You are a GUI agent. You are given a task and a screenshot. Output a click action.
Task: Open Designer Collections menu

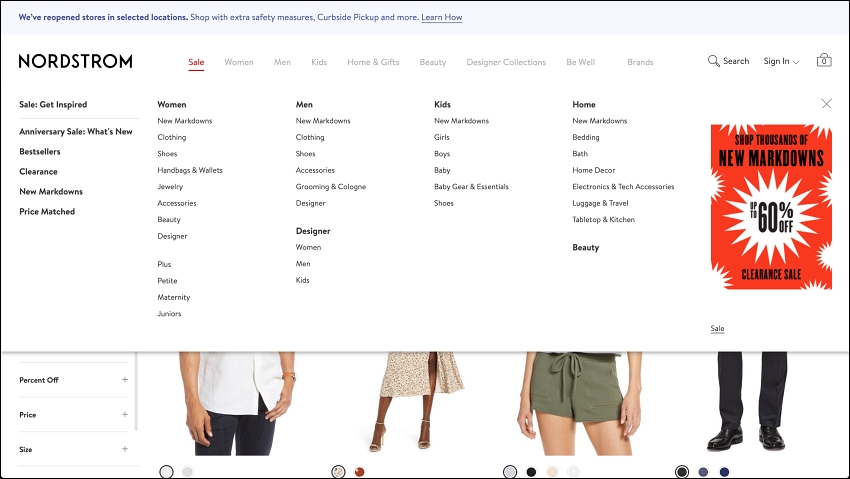point(506,62)
